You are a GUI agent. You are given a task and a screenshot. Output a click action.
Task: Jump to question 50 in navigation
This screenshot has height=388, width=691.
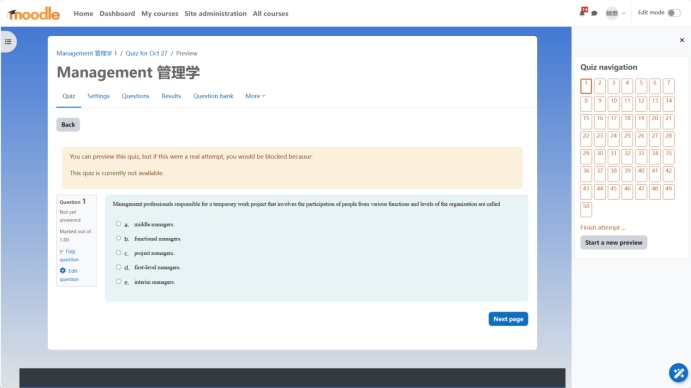[586, 209]
